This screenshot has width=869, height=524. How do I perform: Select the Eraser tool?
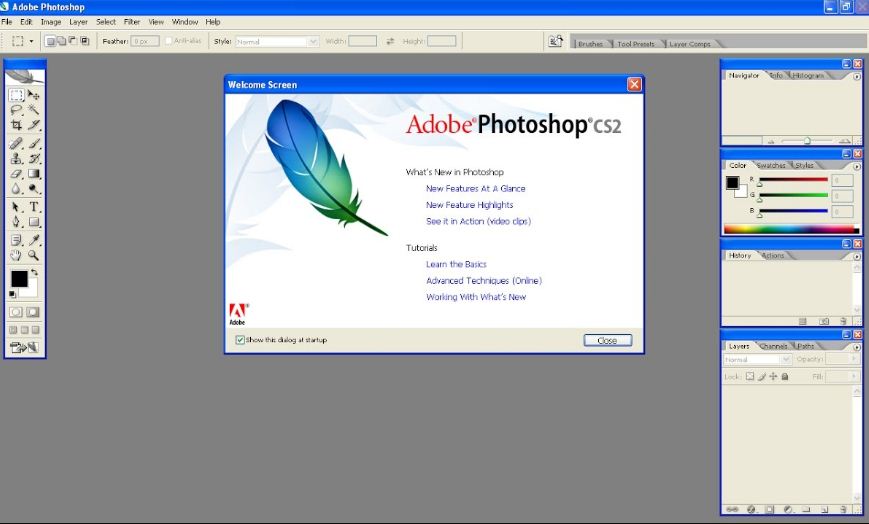click(17, 174)
